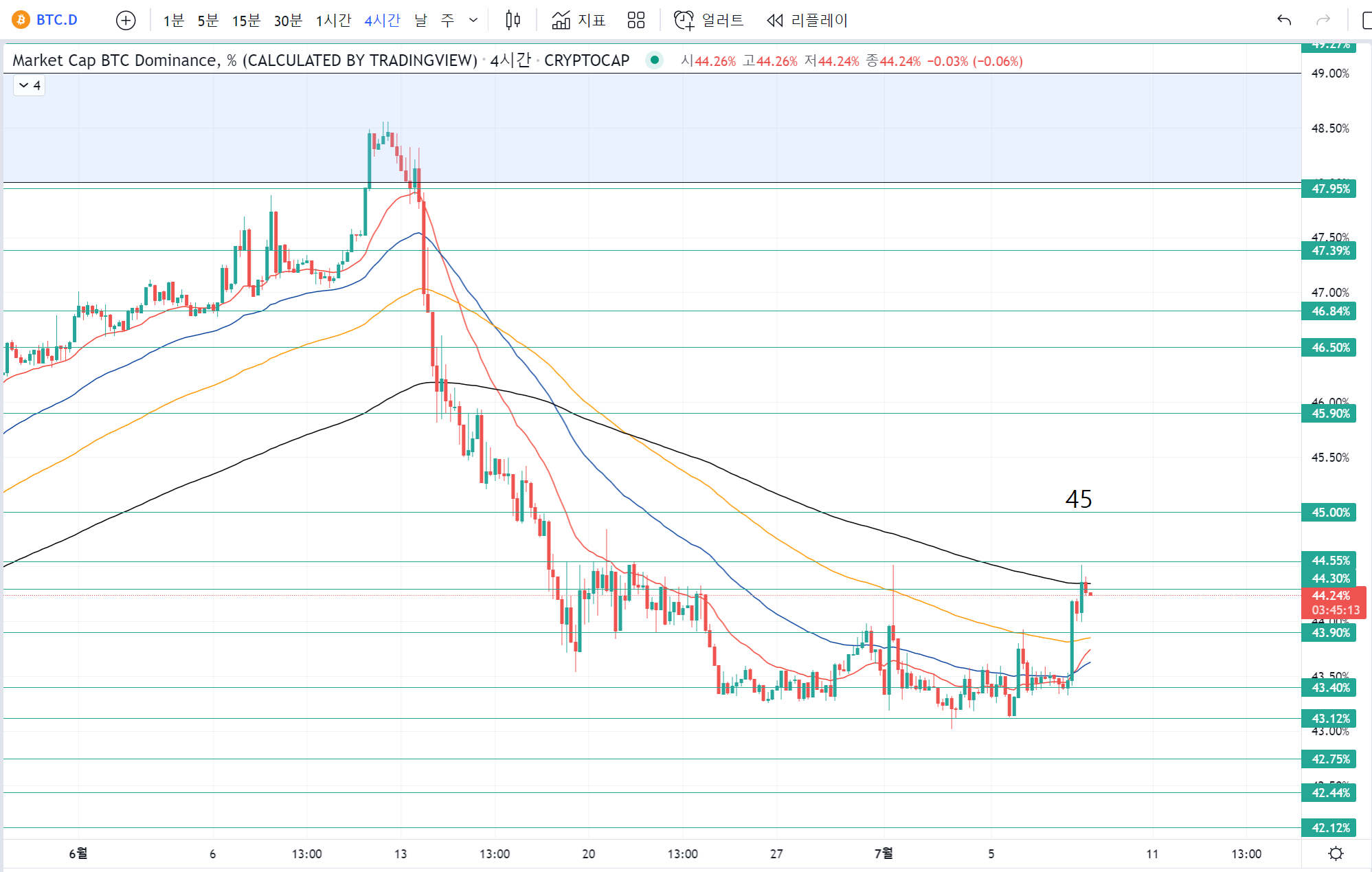Open the candlestick chart style icon
This screenshot has height=872, width=1372.
coord(513,21)
